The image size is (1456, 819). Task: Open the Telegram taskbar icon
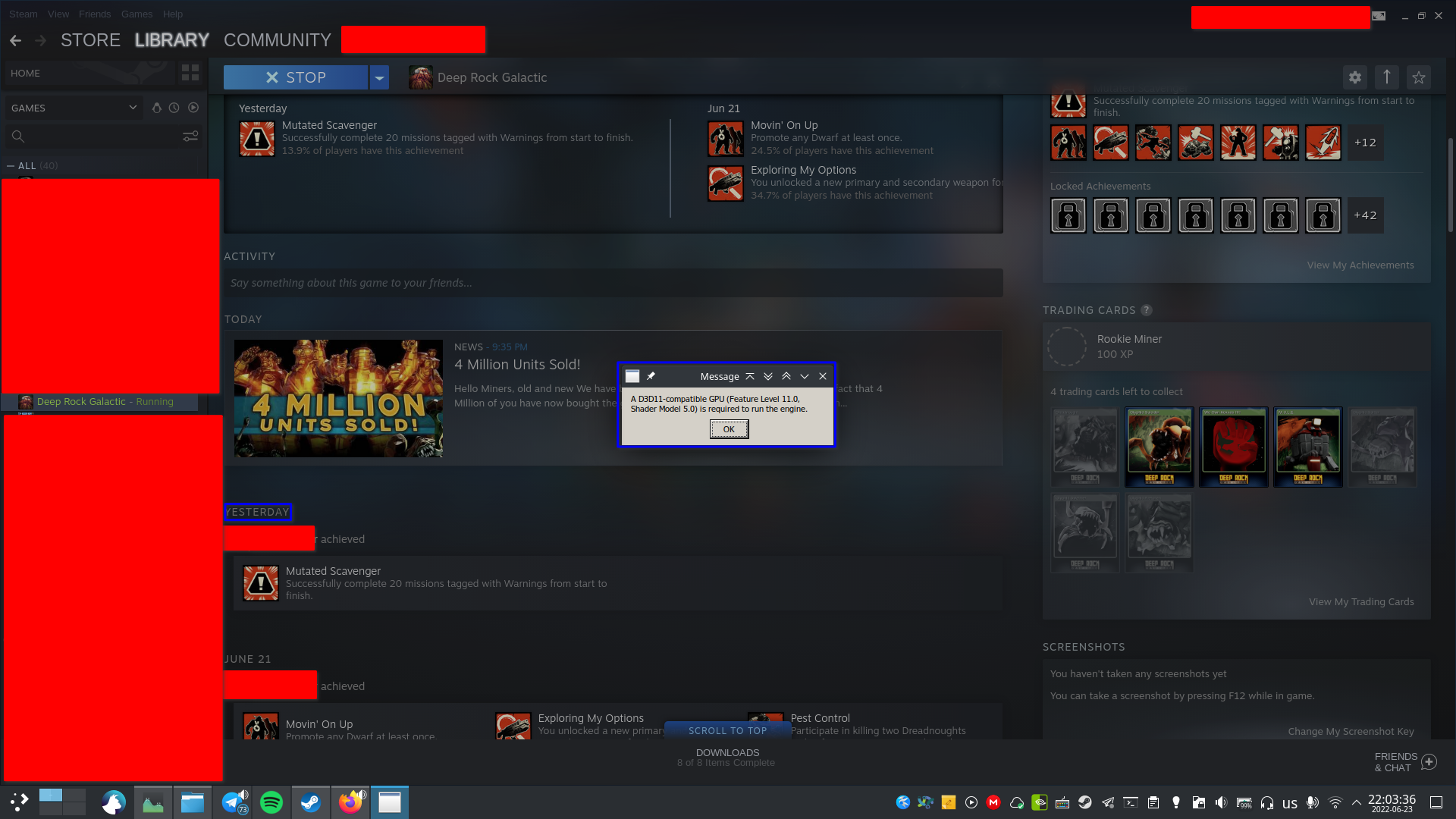tap(234, 802)
